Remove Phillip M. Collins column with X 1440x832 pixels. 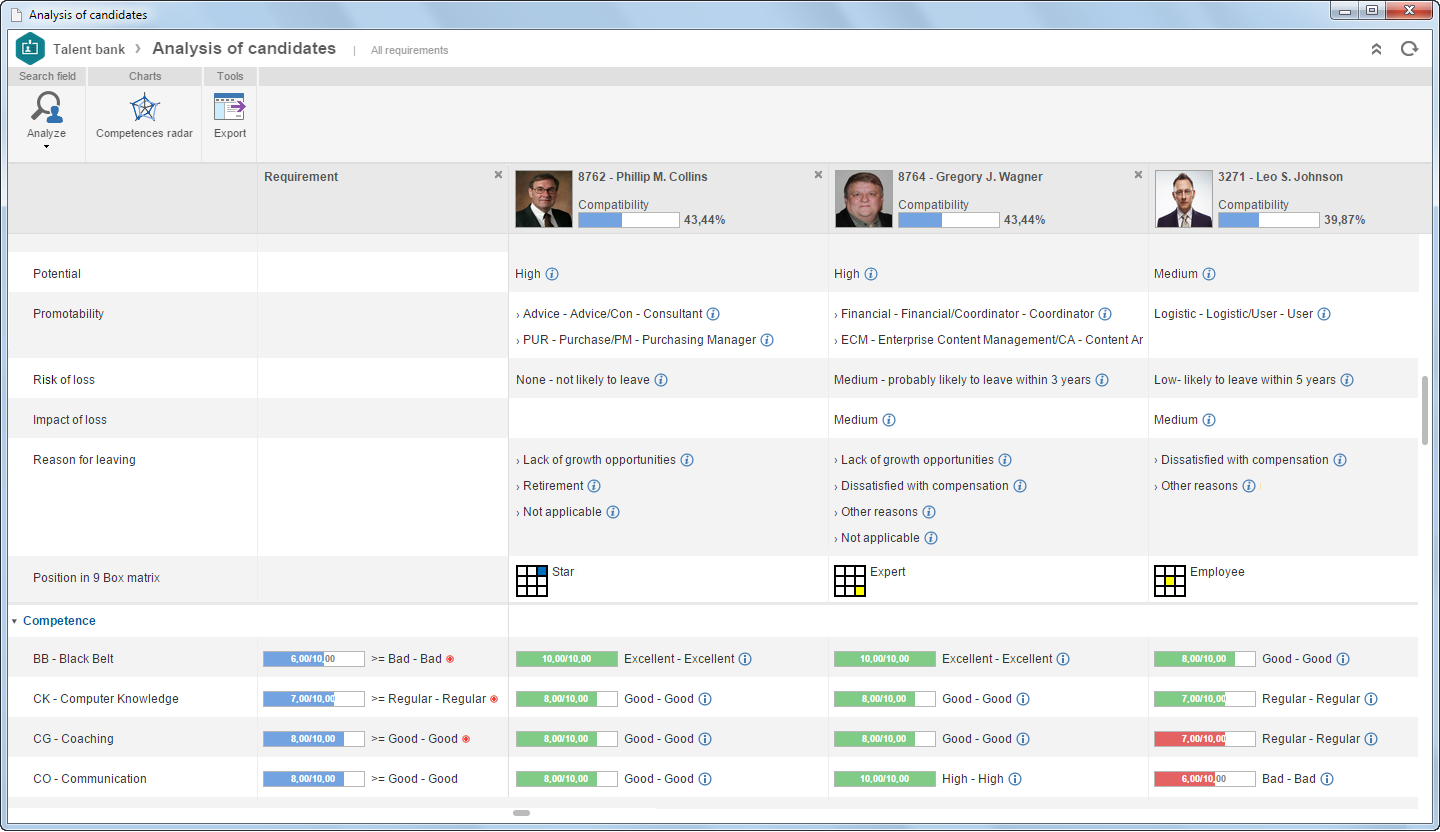click(818, 175)
